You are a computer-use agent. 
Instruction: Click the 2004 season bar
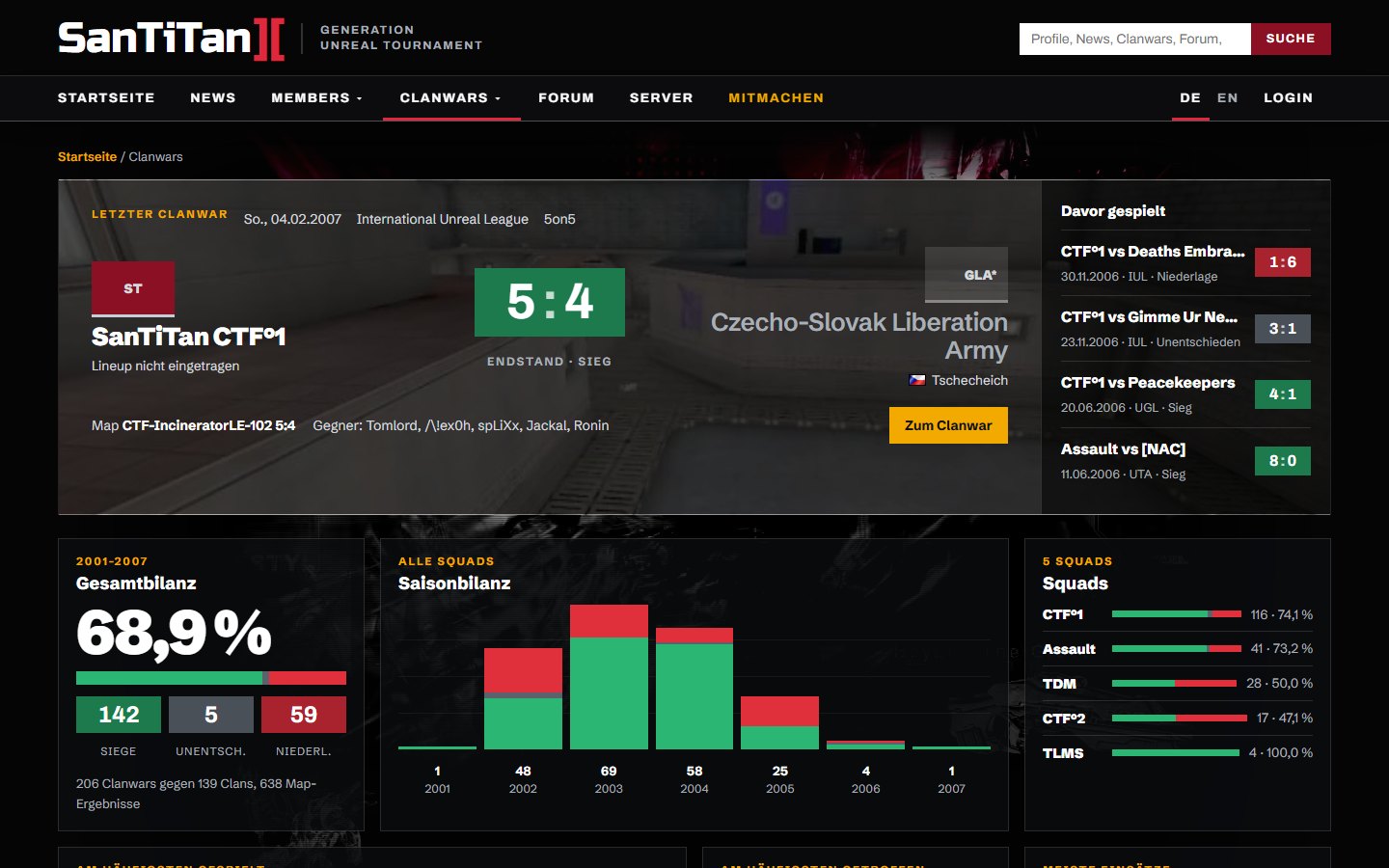(x=694, y=689)
